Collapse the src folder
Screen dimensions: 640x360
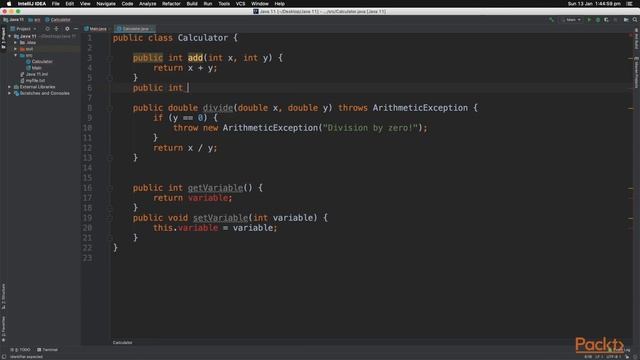(16, 55)
